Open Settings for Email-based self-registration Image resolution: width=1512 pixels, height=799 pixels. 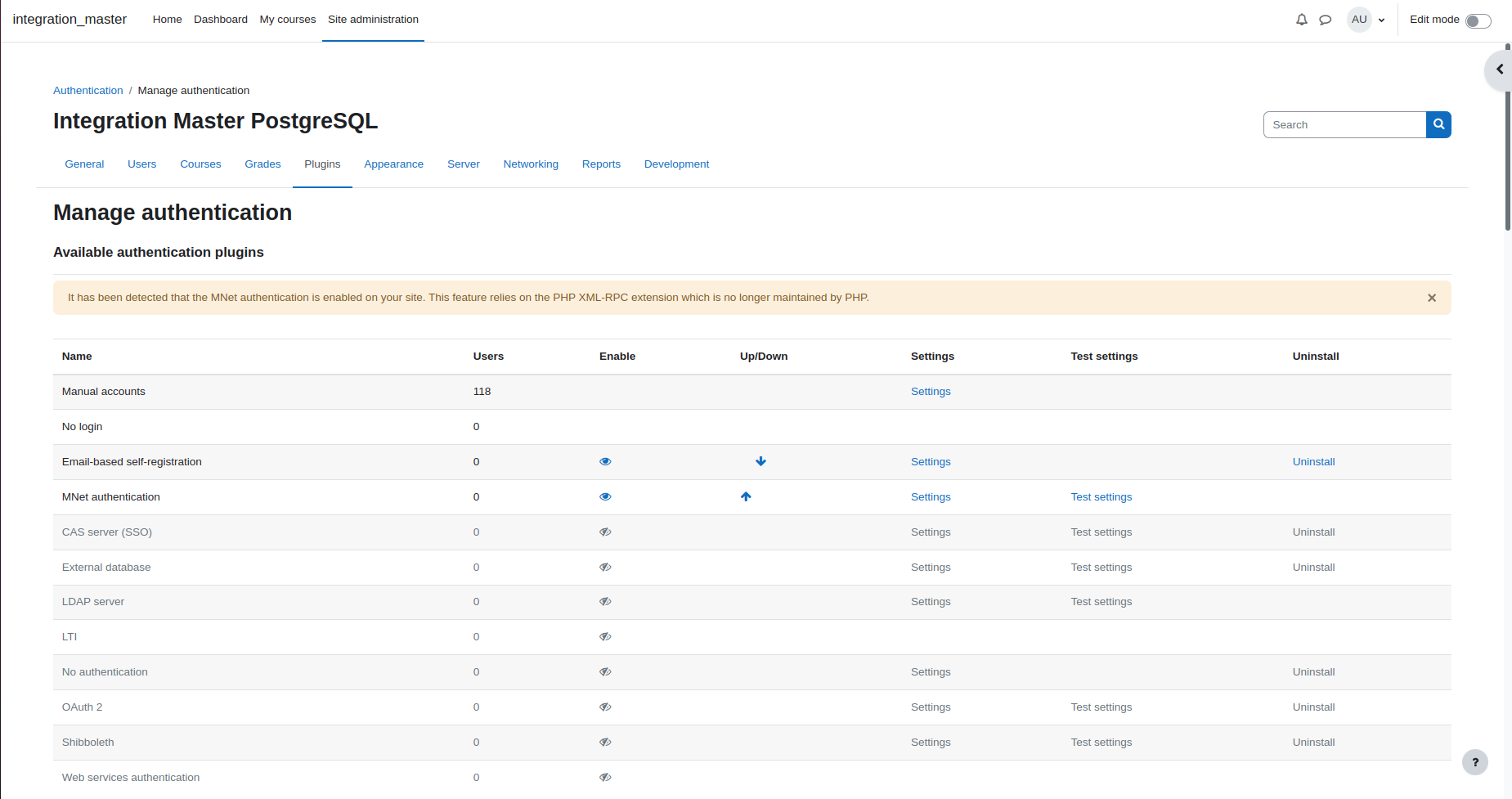(931, 462)
